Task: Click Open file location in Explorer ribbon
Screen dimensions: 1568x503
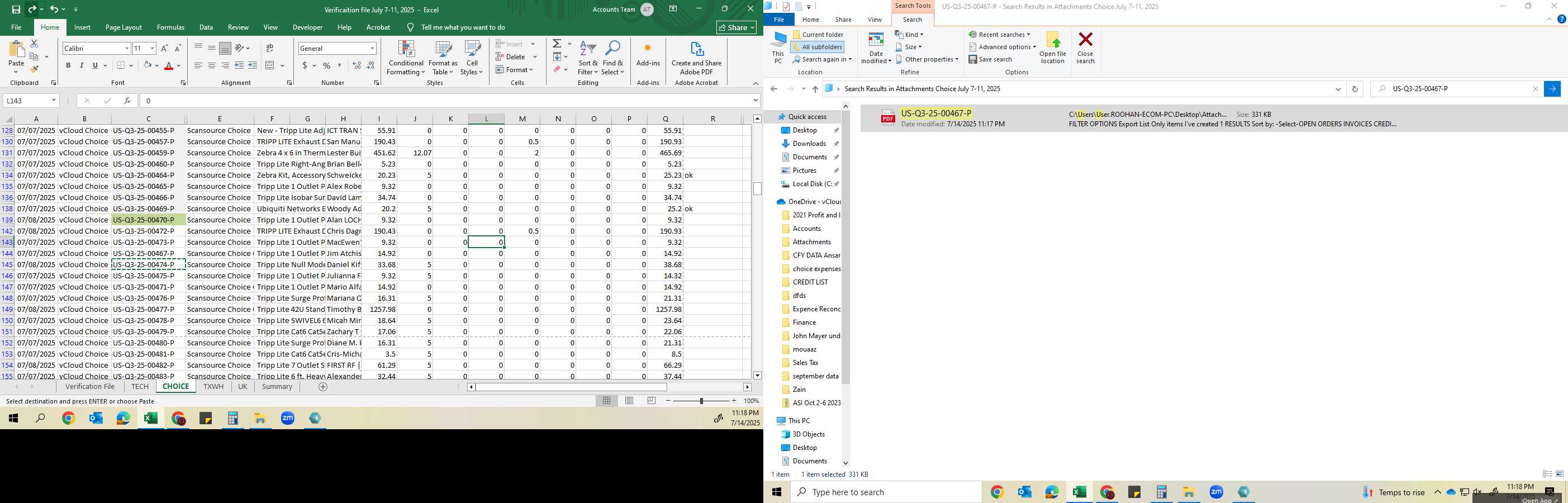Action: [1052, 48]
